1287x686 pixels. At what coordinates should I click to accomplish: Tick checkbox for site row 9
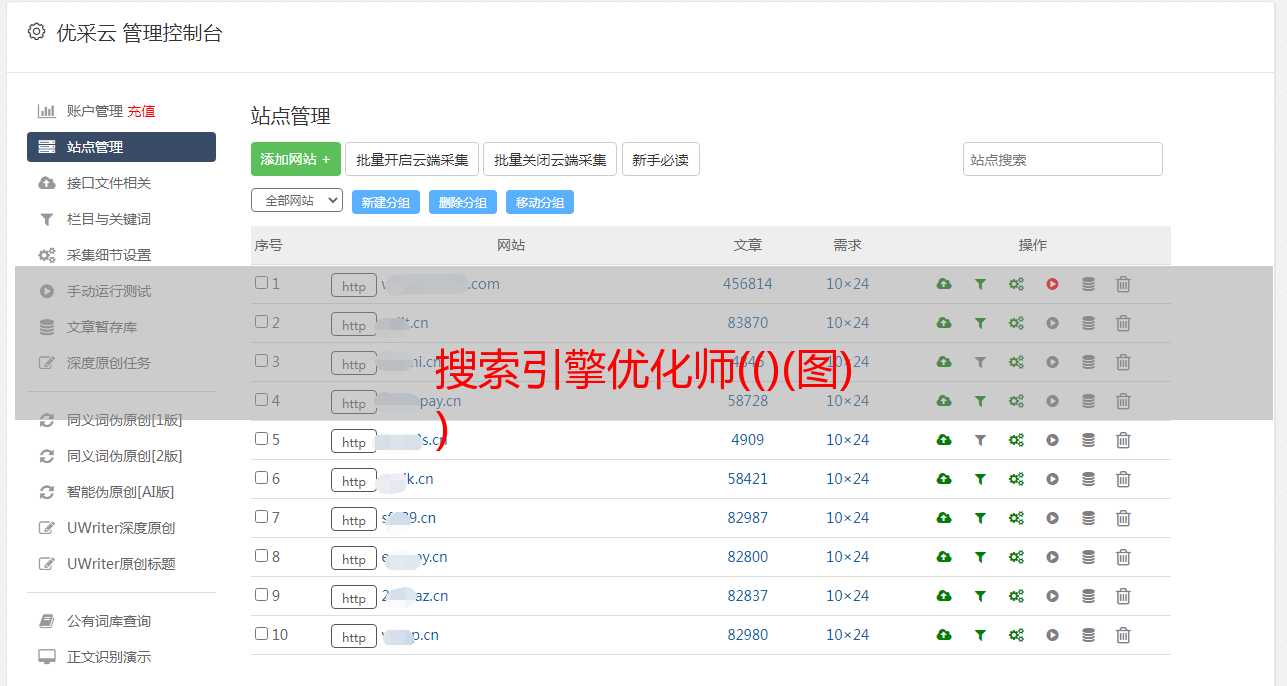pos(261,595)
